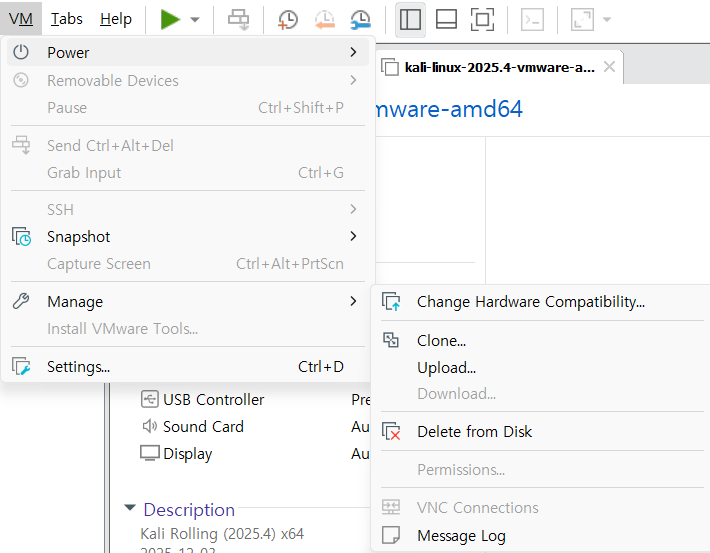Screen dimensions: 710x553
Task: Click the Sound Card speaker icon
Action: click(x=149, y=426)
